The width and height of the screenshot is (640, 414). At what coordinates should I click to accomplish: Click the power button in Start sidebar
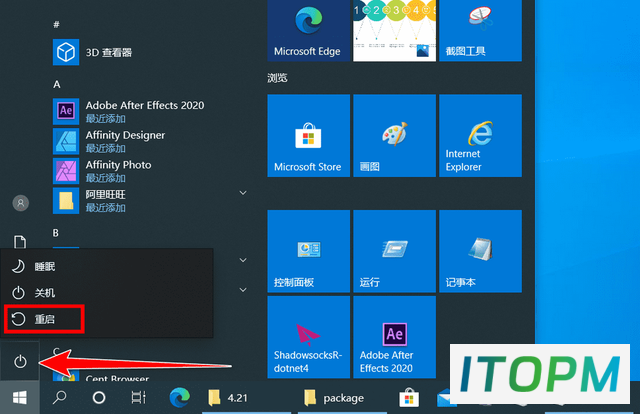(x=20, y=361)
